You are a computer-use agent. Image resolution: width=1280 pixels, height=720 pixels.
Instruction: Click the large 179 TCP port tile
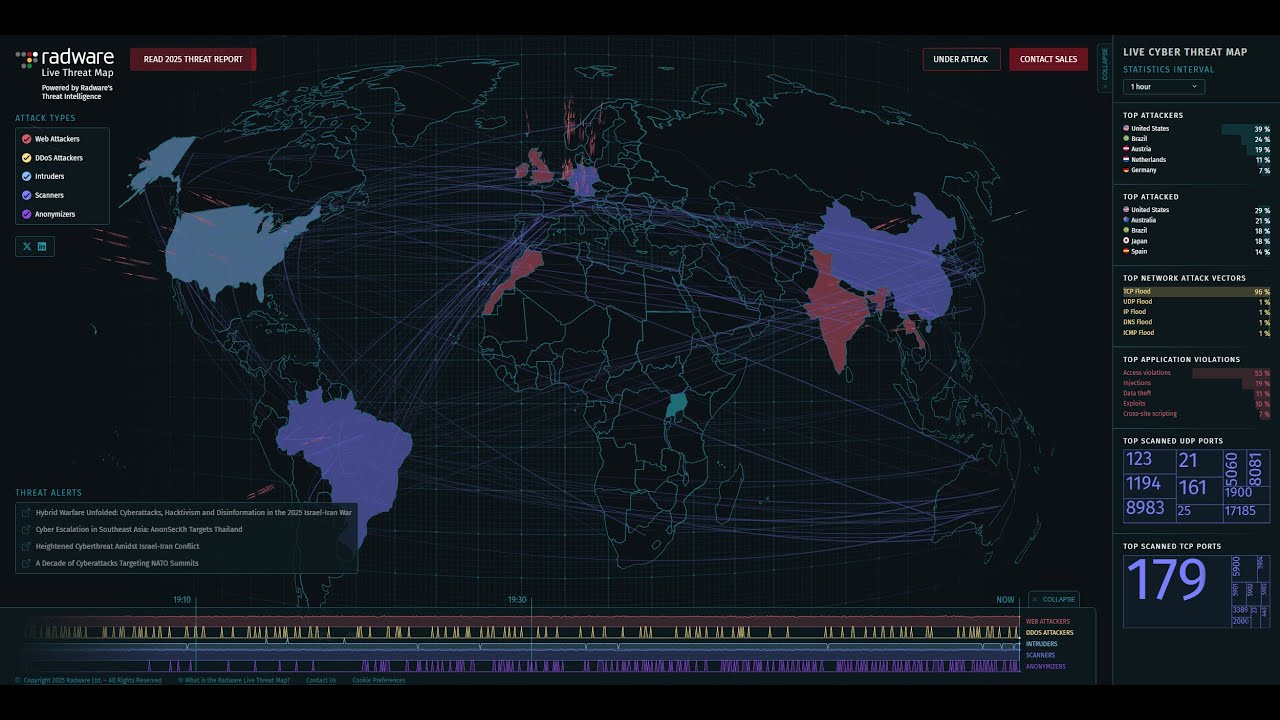(1166, 581)
